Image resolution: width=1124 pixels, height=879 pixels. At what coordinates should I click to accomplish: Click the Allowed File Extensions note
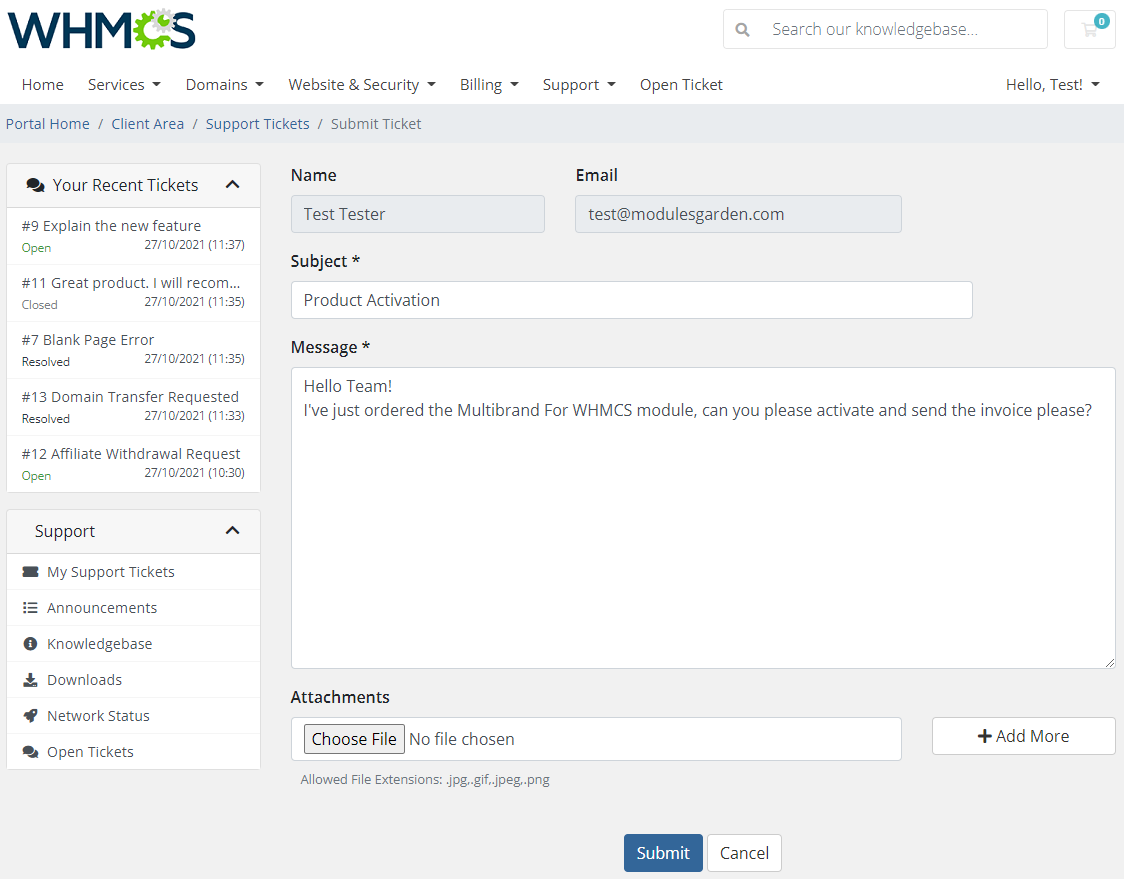[x=425, y=779]
